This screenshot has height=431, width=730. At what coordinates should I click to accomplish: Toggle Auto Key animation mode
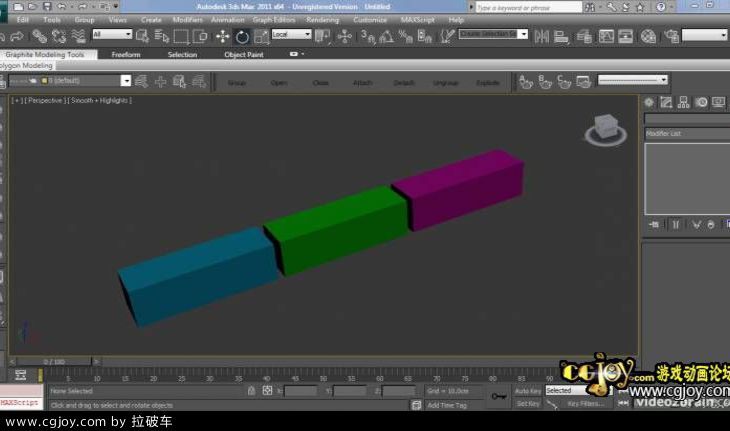pyautogui.click(x=528, y=391)
